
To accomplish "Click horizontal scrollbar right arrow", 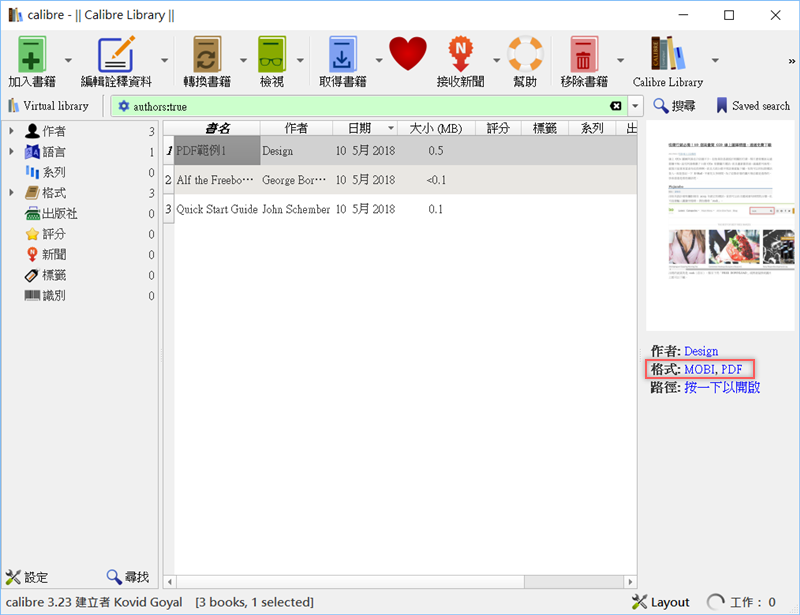I will tap(631, 582).
